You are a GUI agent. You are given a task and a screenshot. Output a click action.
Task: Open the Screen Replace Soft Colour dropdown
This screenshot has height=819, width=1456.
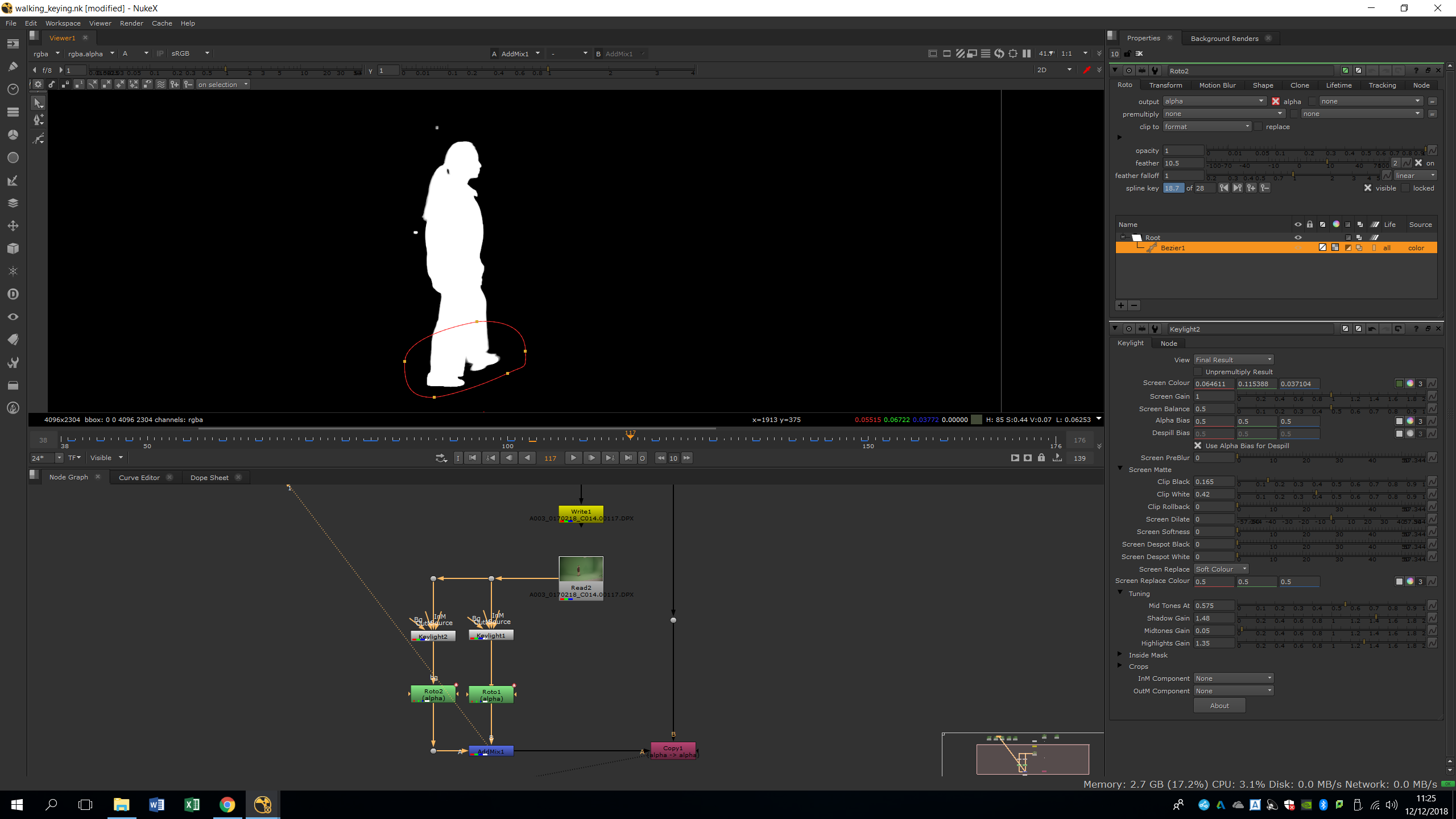1221,569
